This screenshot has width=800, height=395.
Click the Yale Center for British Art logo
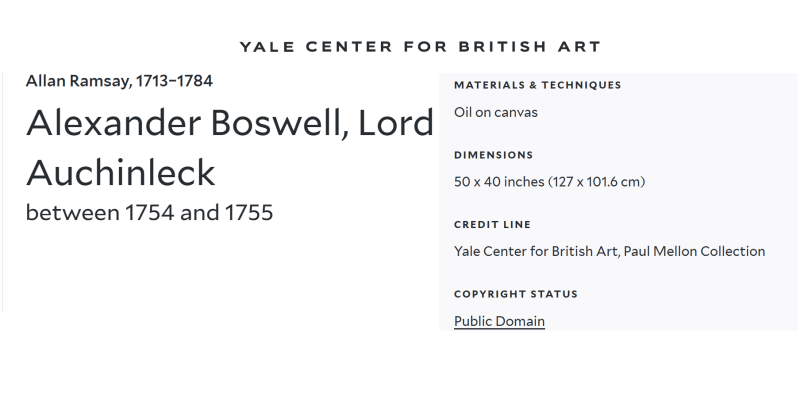click(420, 46)
